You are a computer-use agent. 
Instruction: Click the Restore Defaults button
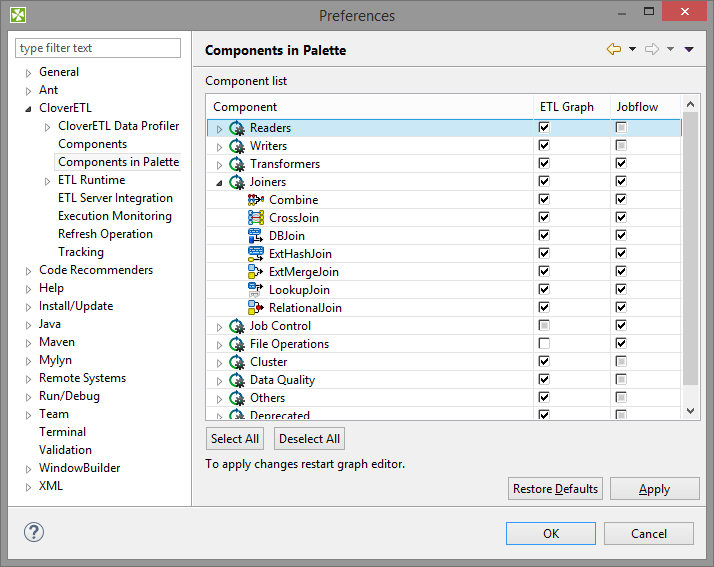pyautogui.click(x=555, y=489)
